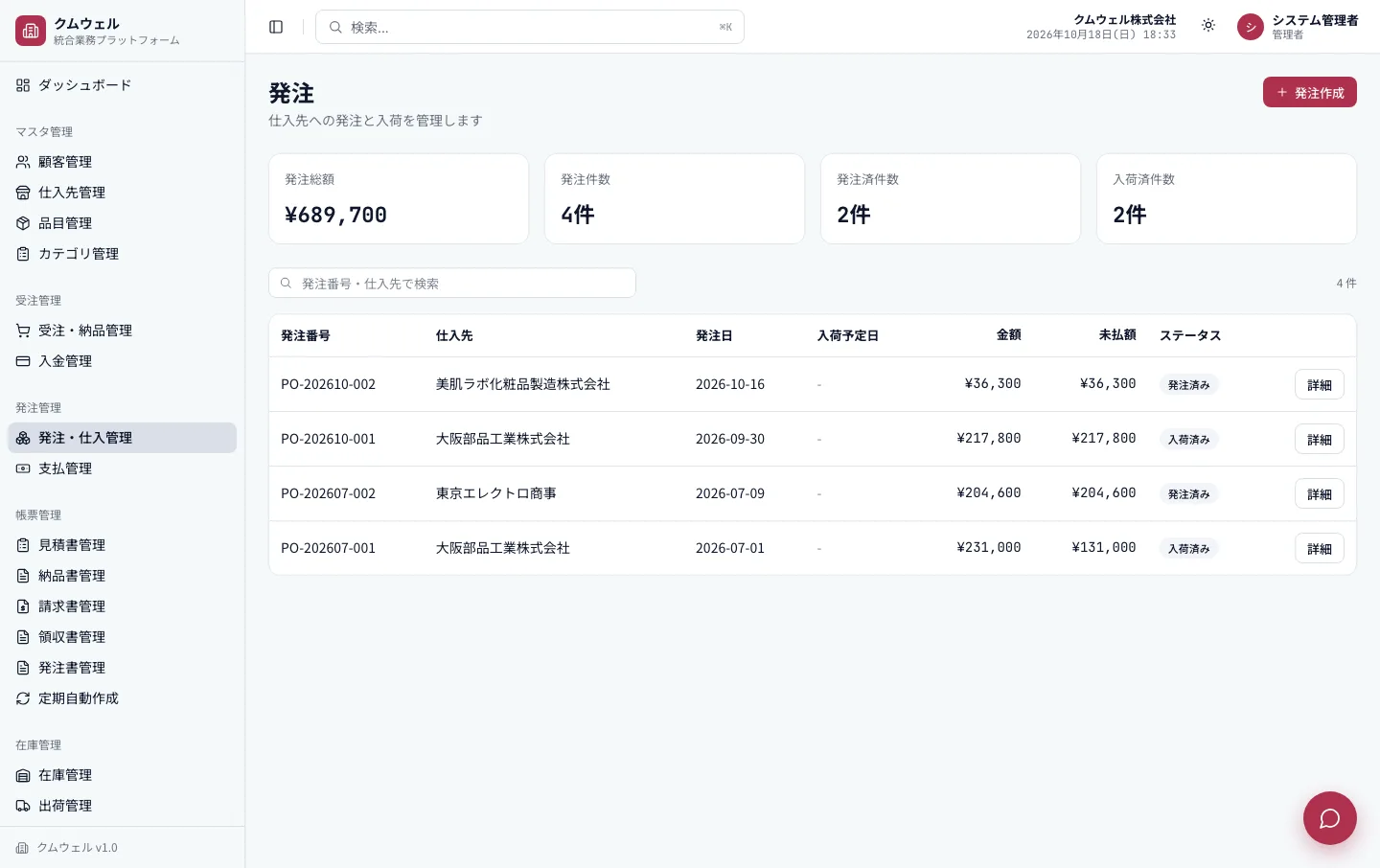Open 定期自動作成 in the sidebar
1380x868 pixels.
pyautogui.click(x=122, y=698)
